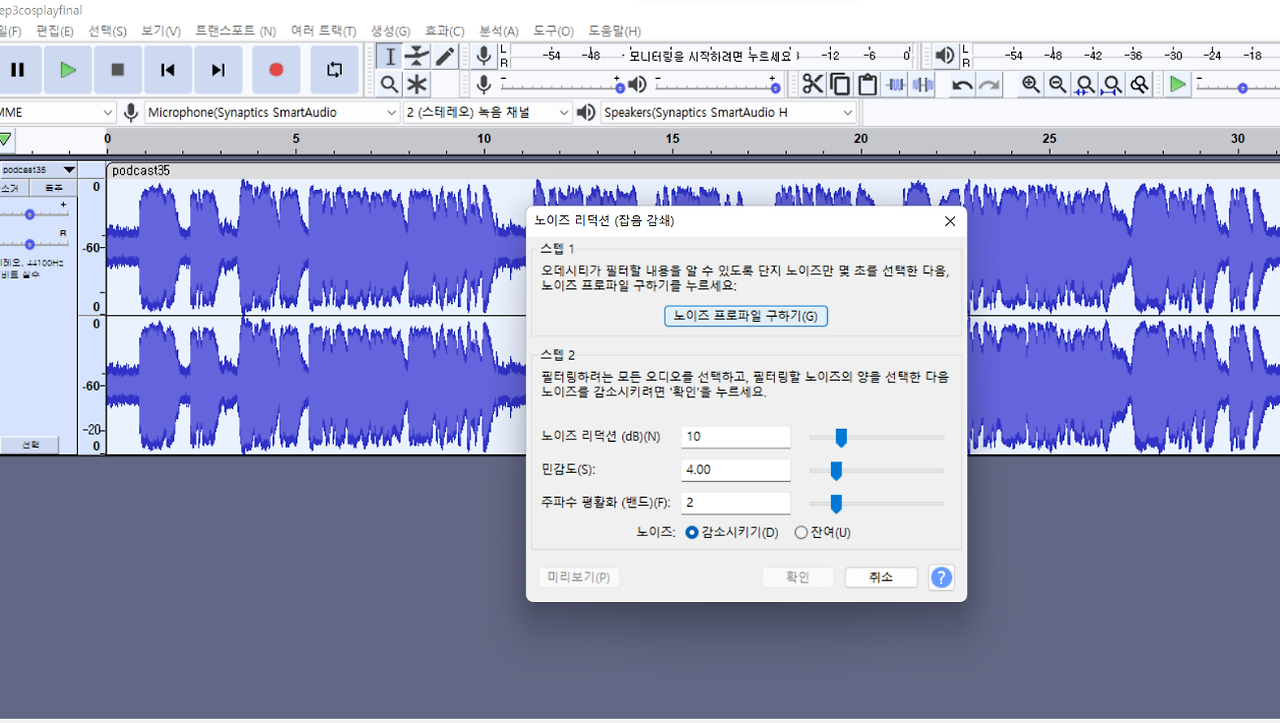
Task: Open the 편집(E) menu
Action: (x=55, y=31)
